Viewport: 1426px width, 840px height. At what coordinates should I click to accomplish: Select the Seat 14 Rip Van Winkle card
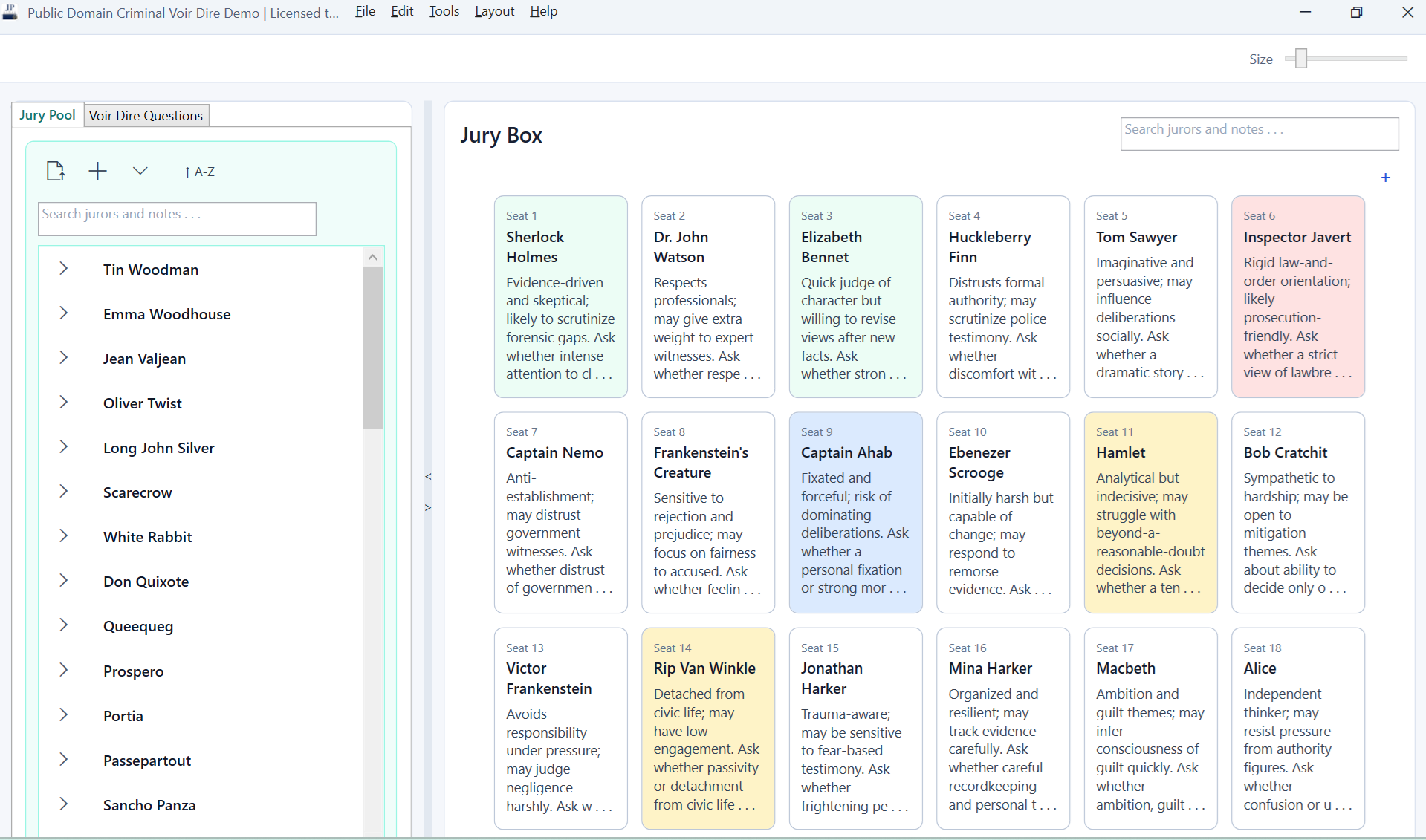[708, 729]
